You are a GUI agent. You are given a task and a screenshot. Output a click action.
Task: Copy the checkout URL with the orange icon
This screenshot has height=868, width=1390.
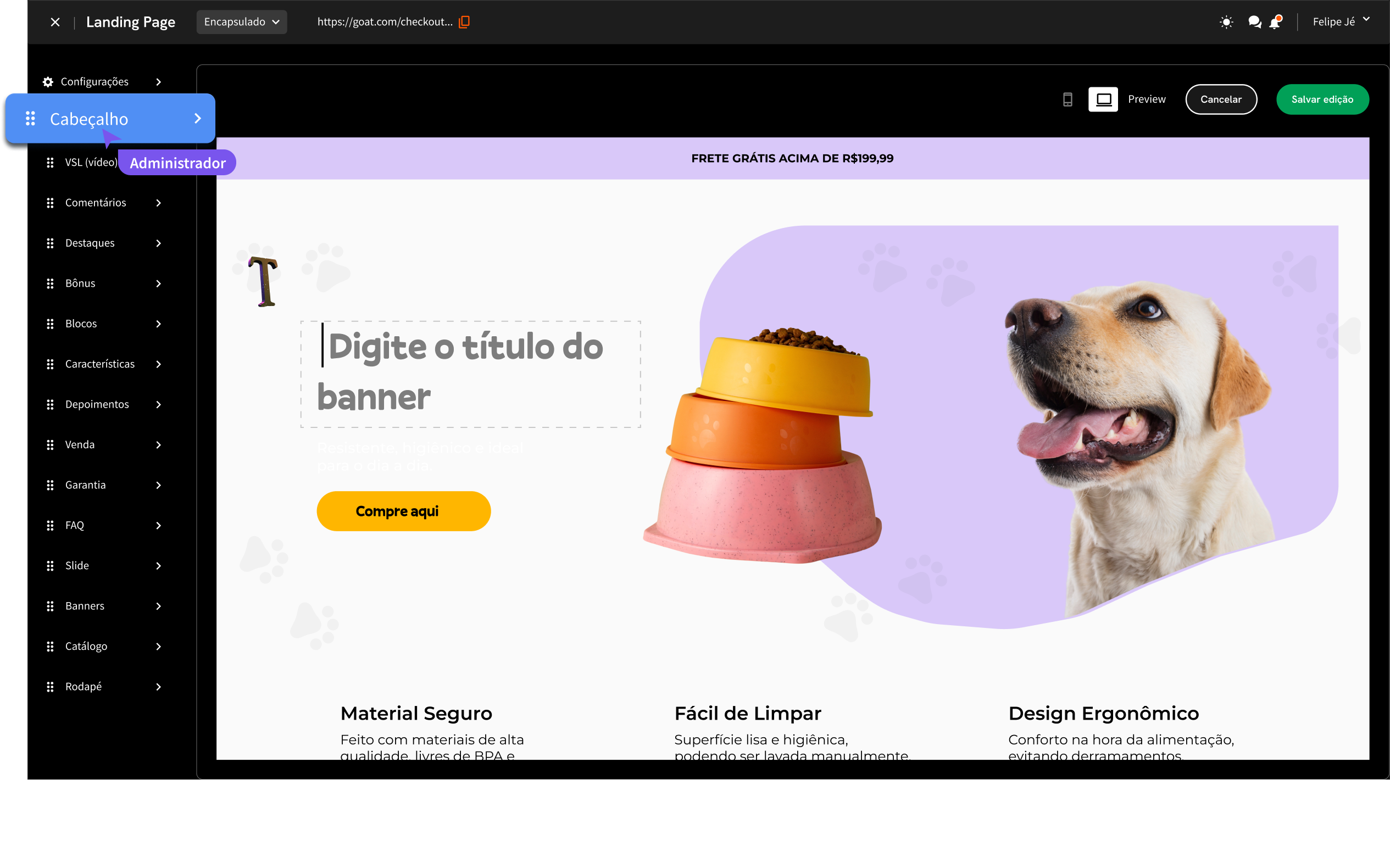[464, 22]
